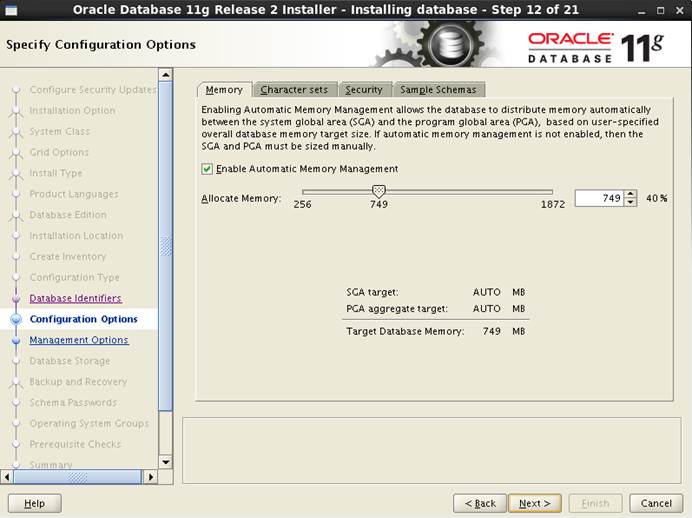
Task: Click the vertical scrollbar thumb in step list
Action: pos(165,246)
